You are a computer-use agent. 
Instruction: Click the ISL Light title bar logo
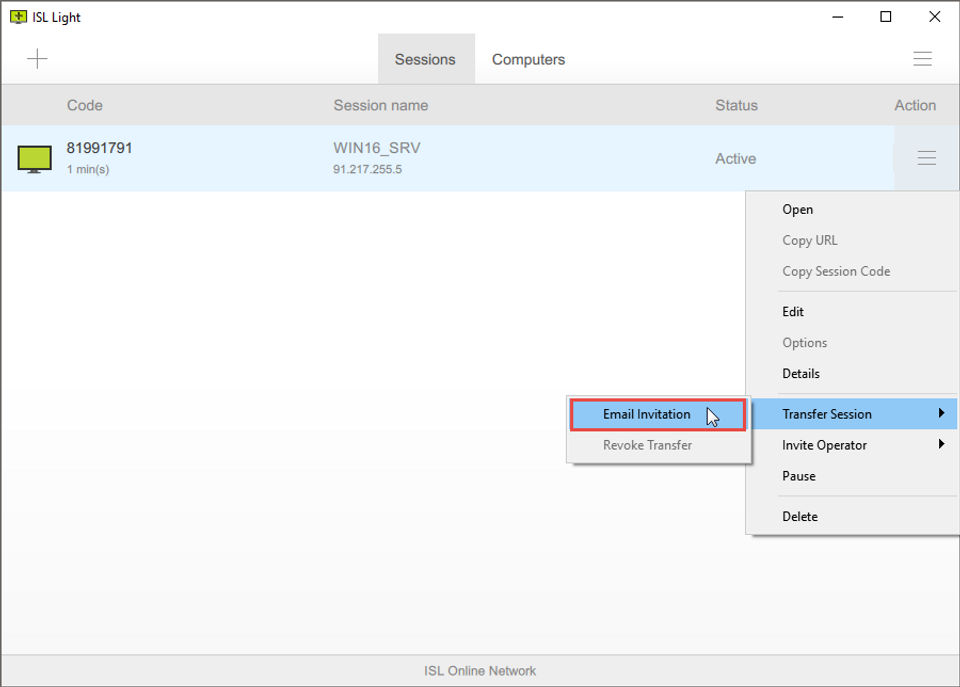pos(18,17)
